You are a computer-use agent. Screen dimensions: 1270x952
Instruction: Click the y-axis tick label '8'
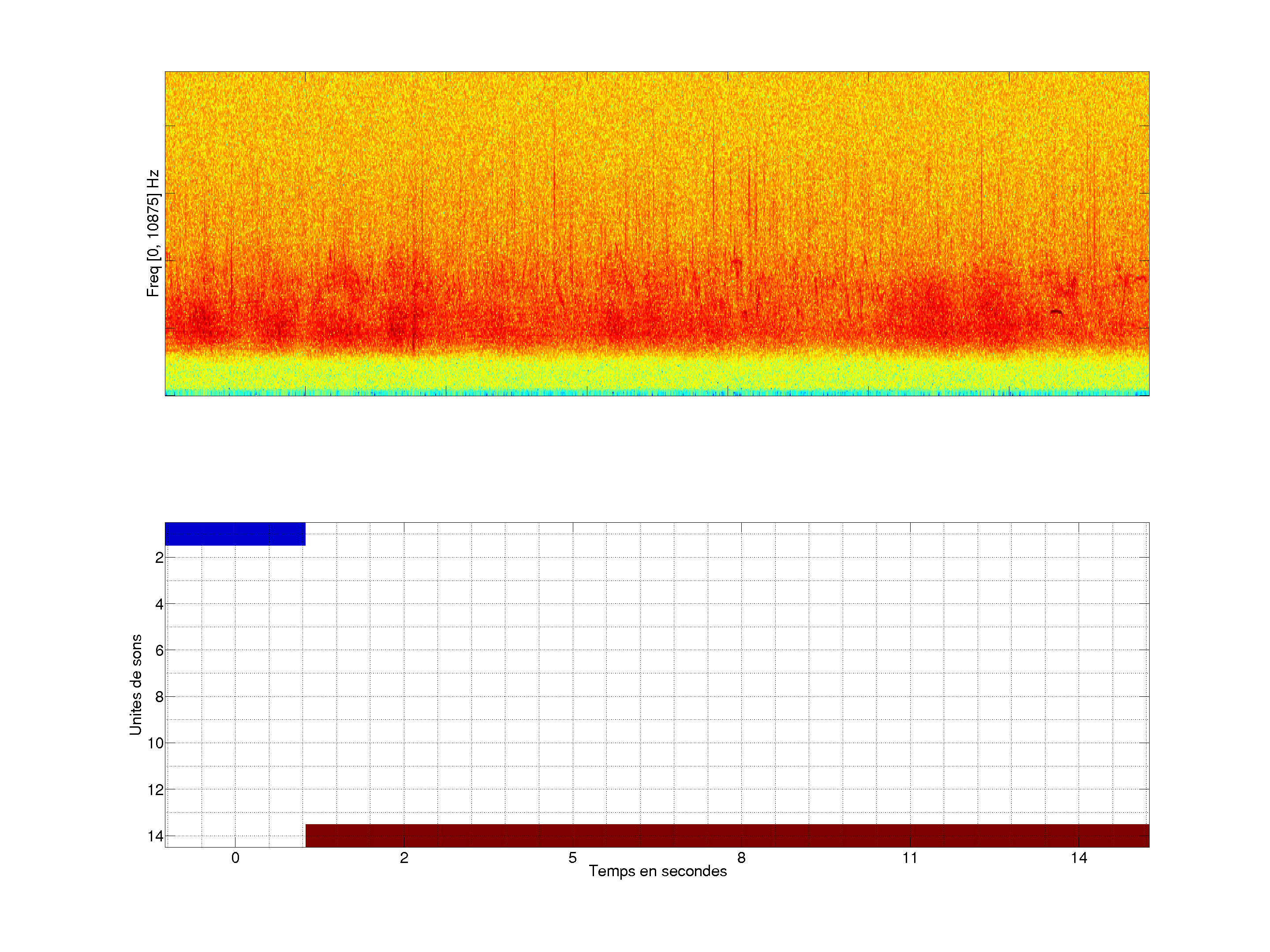coord(159,697)
